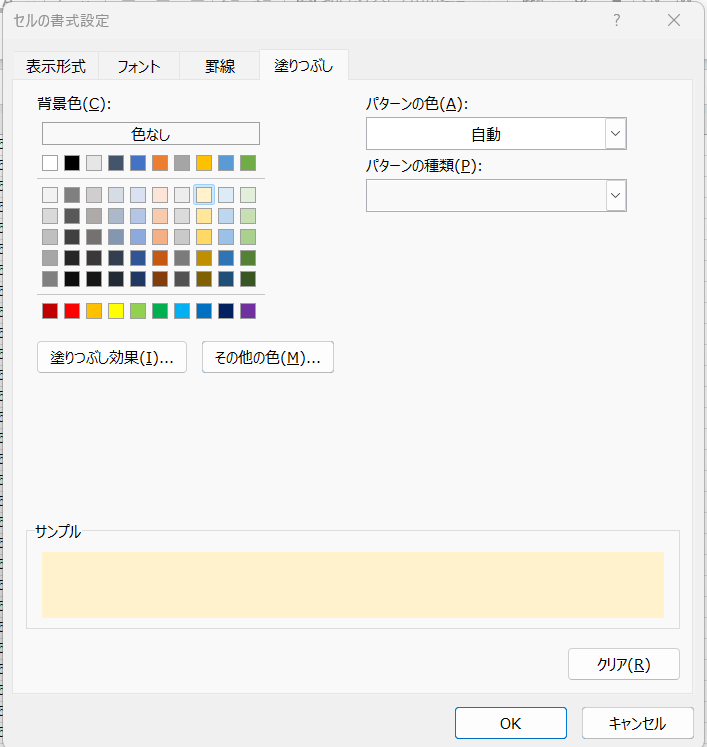707x747 pixels.
Task: Choose the orange swatch in the top theme row
Action: tap(160, 163)
